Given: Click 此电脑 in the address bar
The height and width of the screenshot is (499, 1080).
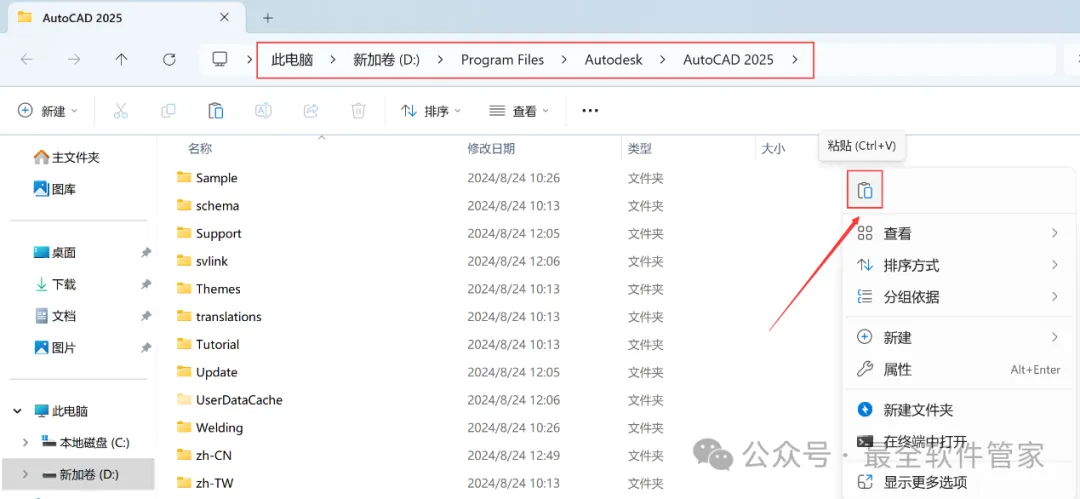Looking at the screenshot, I should [292, 60].
